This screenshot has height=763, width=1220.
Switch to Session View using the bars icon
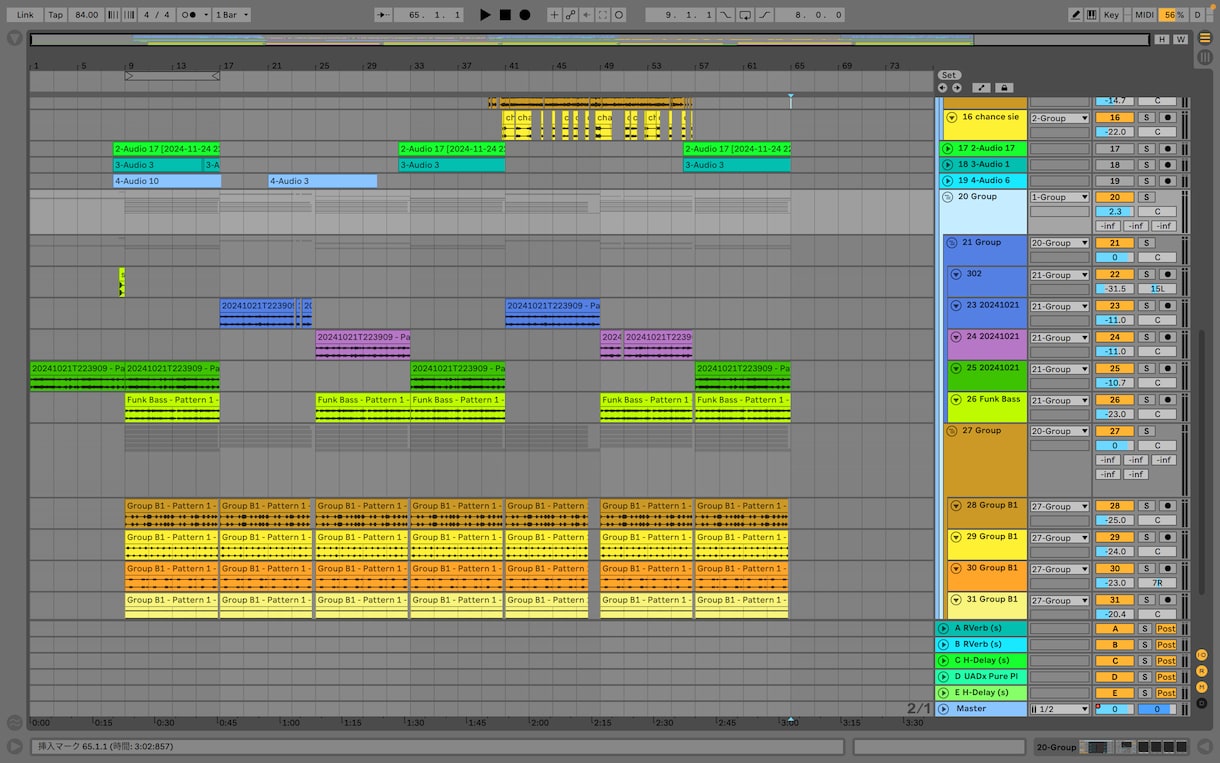click(1204, 57)
